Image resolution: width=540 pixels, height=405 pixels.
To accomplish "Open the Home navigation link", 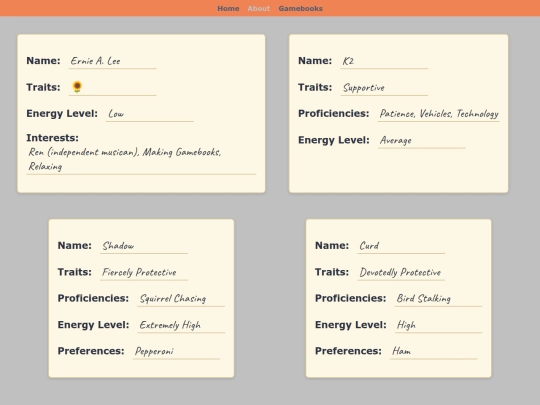I will pyautogui.click(x=228, y=8).
